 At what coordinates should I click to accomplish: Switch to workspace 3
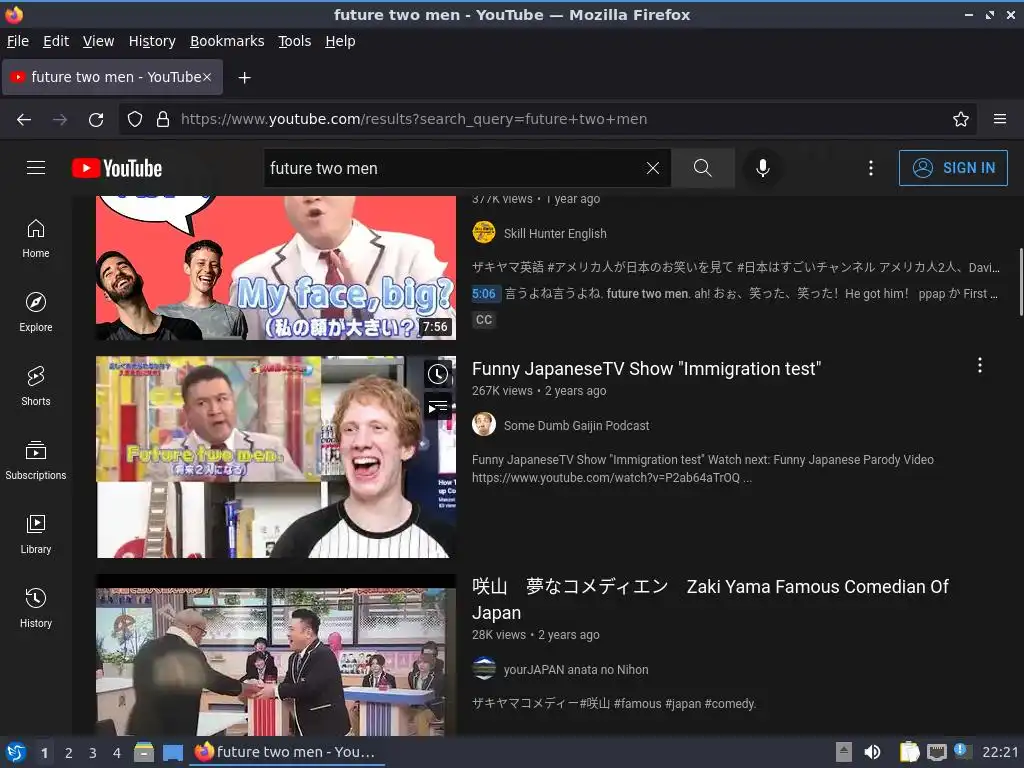click(x=93, y=753)
